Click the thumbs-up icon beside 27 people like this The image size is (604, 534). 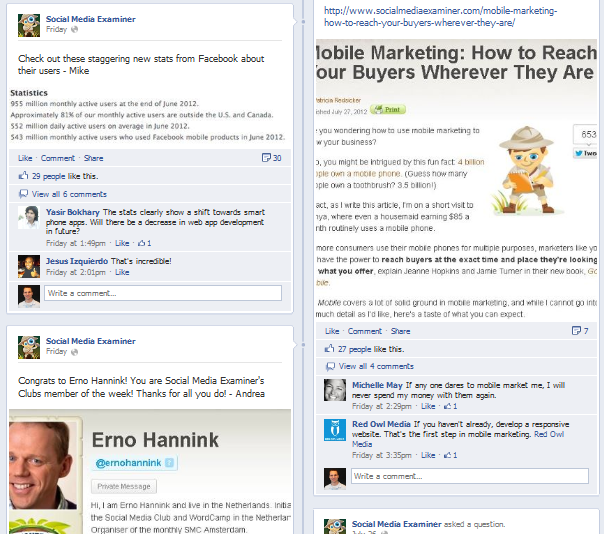329,349
